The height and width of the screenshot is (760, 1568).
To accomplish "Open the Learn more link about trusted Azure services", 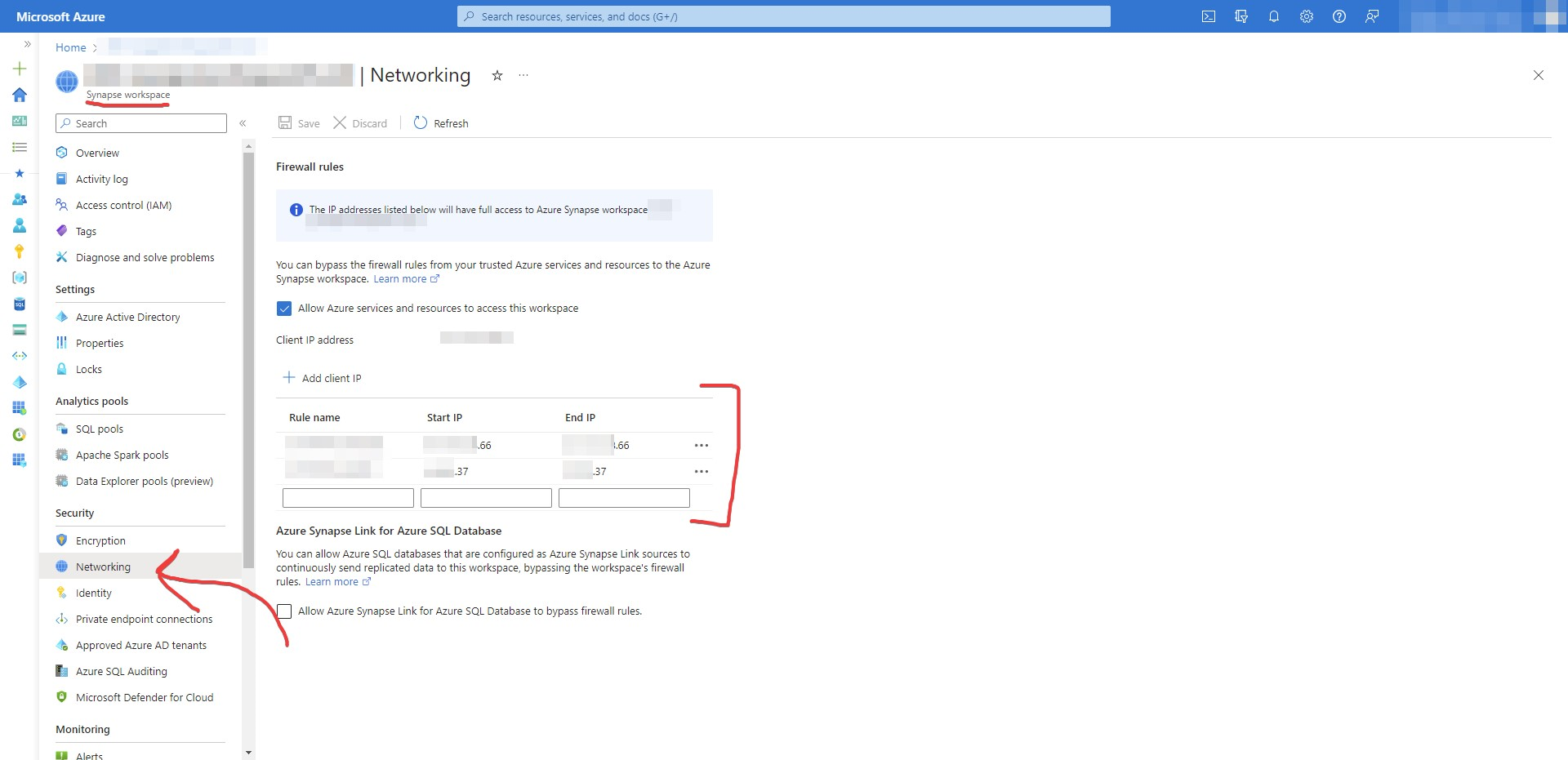I will (400, 278).
